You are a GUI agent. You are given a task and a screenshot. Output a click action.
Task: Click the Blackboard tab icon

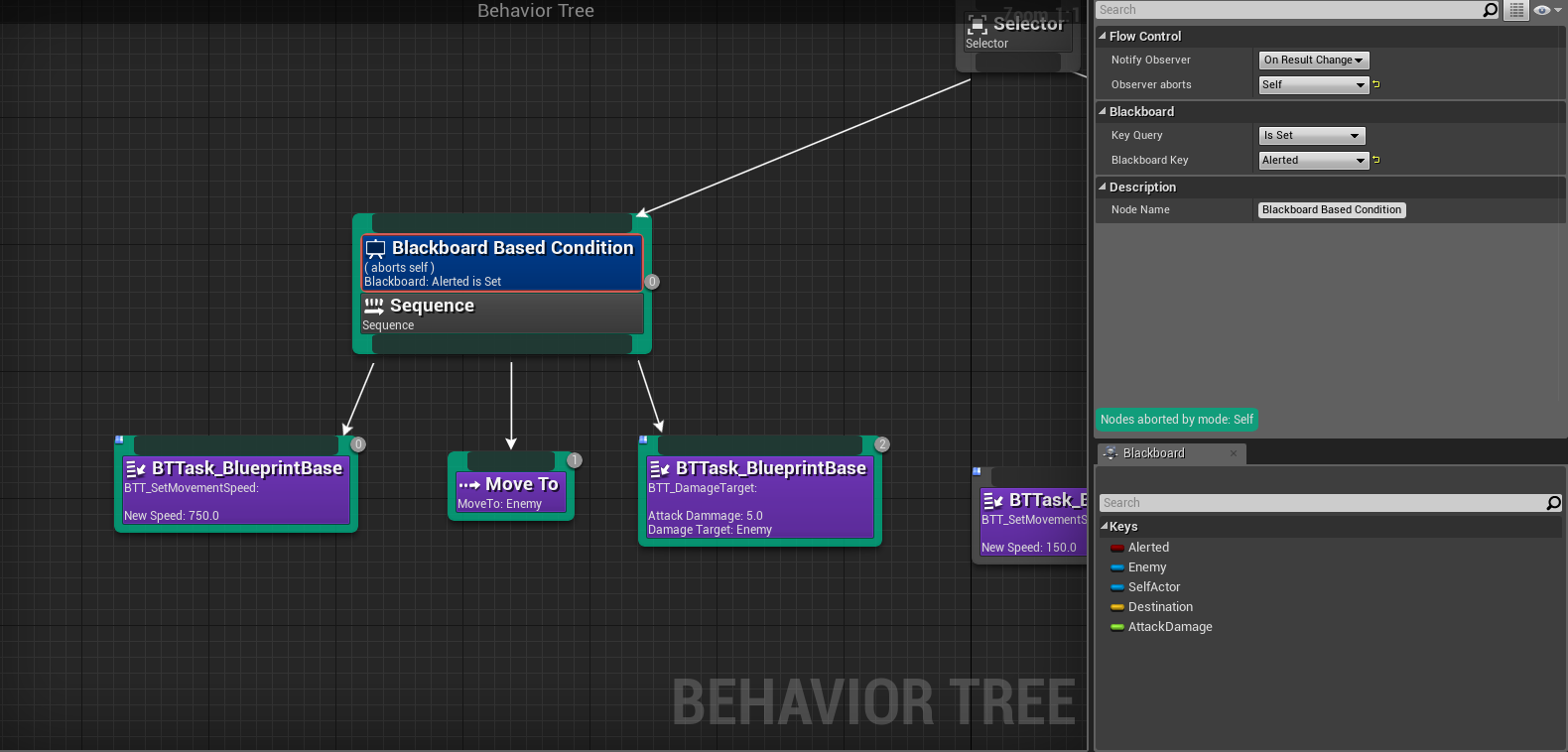[x=1111, y=453]
